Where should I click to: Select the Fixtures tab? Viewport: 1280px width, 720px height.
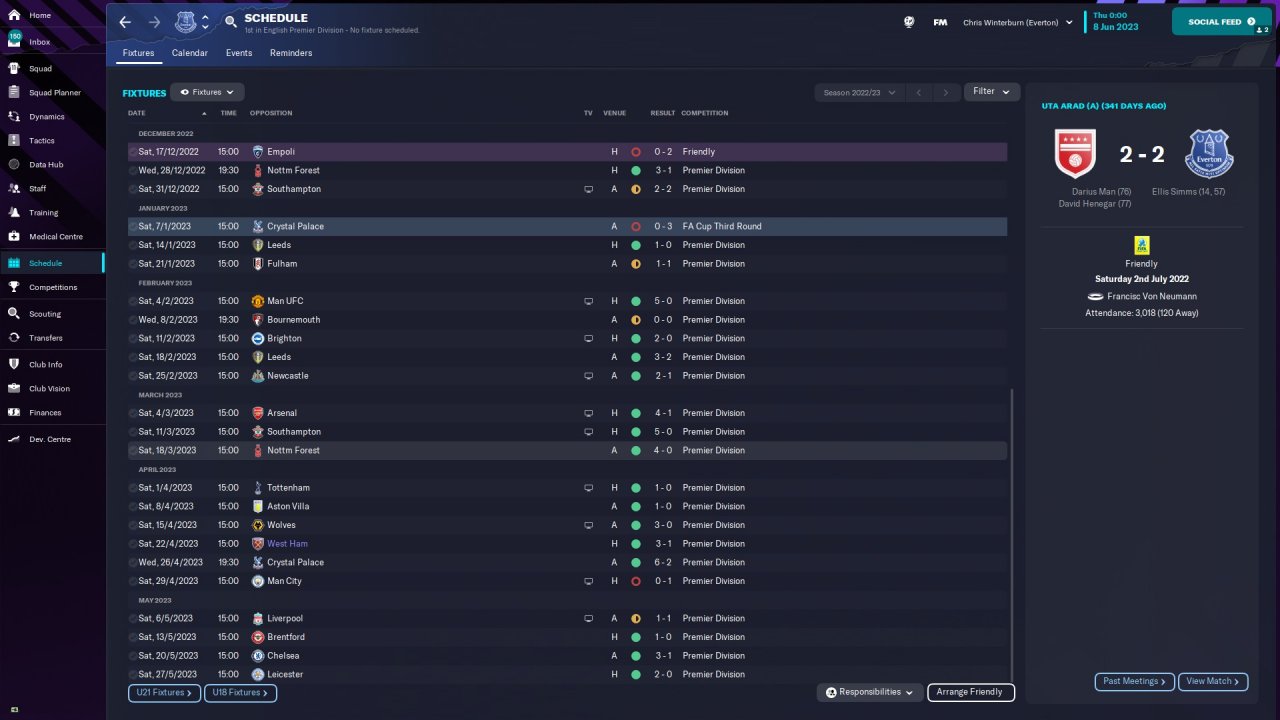139,53
